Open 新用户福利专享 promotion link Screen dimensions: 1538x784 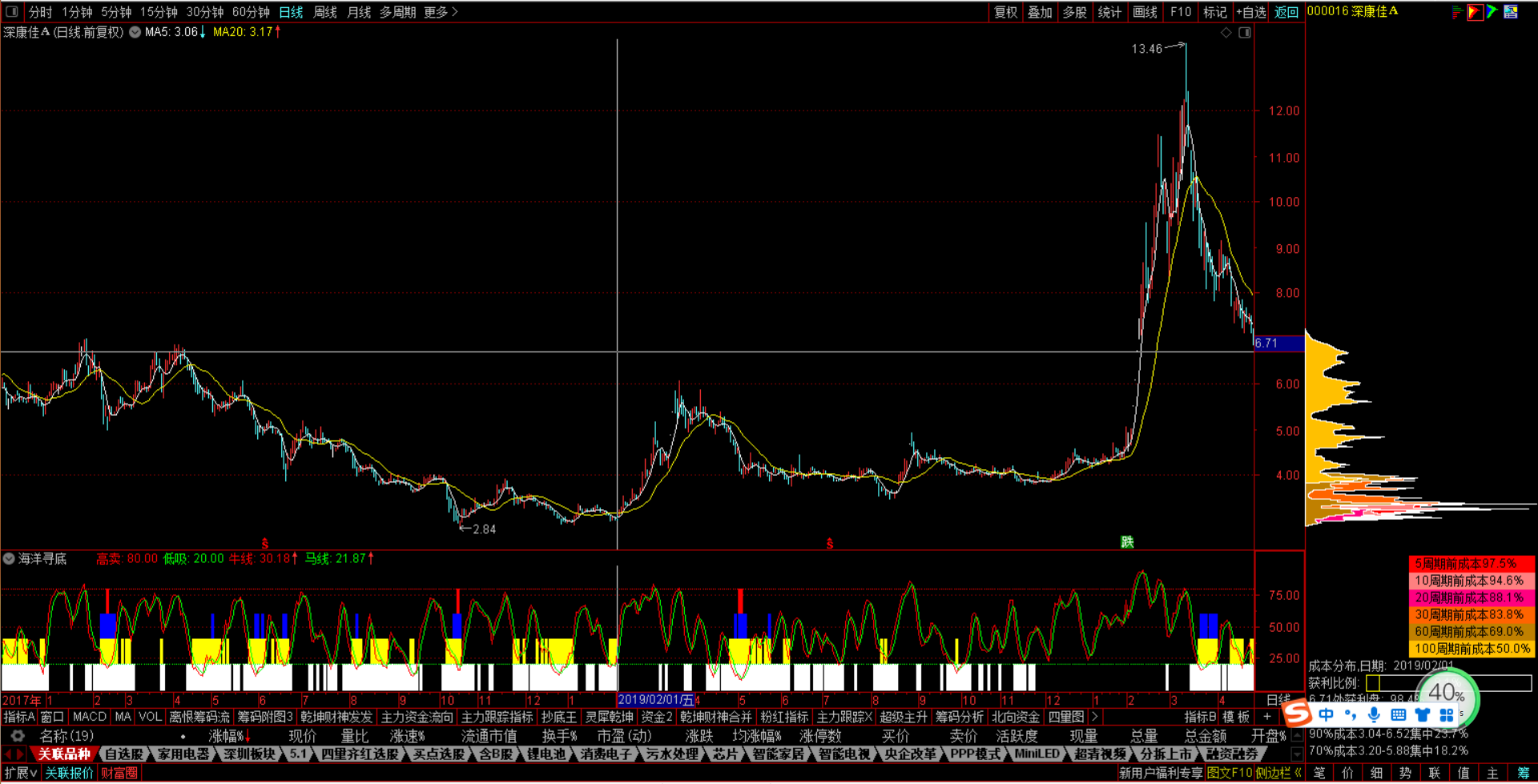tap(1161, 773)
